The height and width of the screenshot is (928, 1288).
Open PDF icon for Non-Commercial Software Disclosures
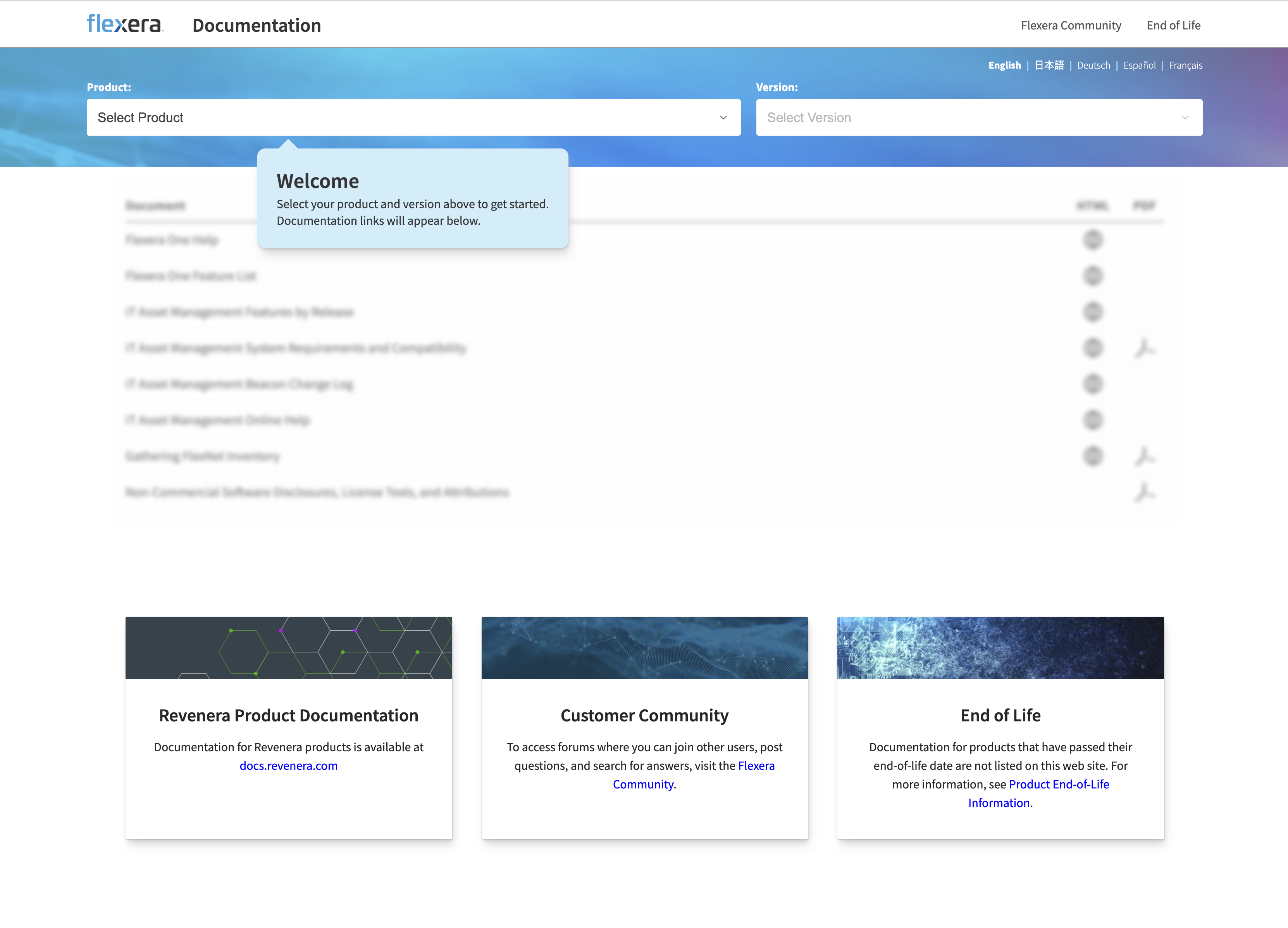(1144, 492)
